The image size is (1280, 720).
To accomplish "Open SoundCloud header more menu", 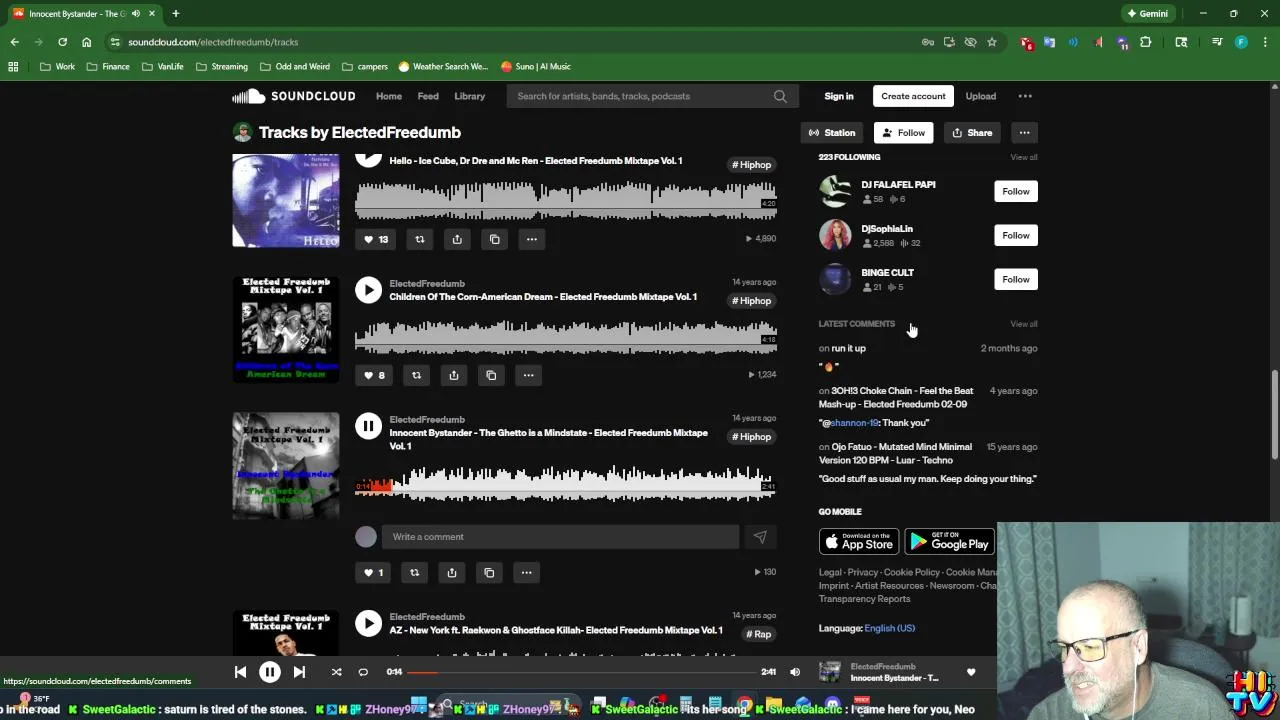I will tap(1025, 96).
